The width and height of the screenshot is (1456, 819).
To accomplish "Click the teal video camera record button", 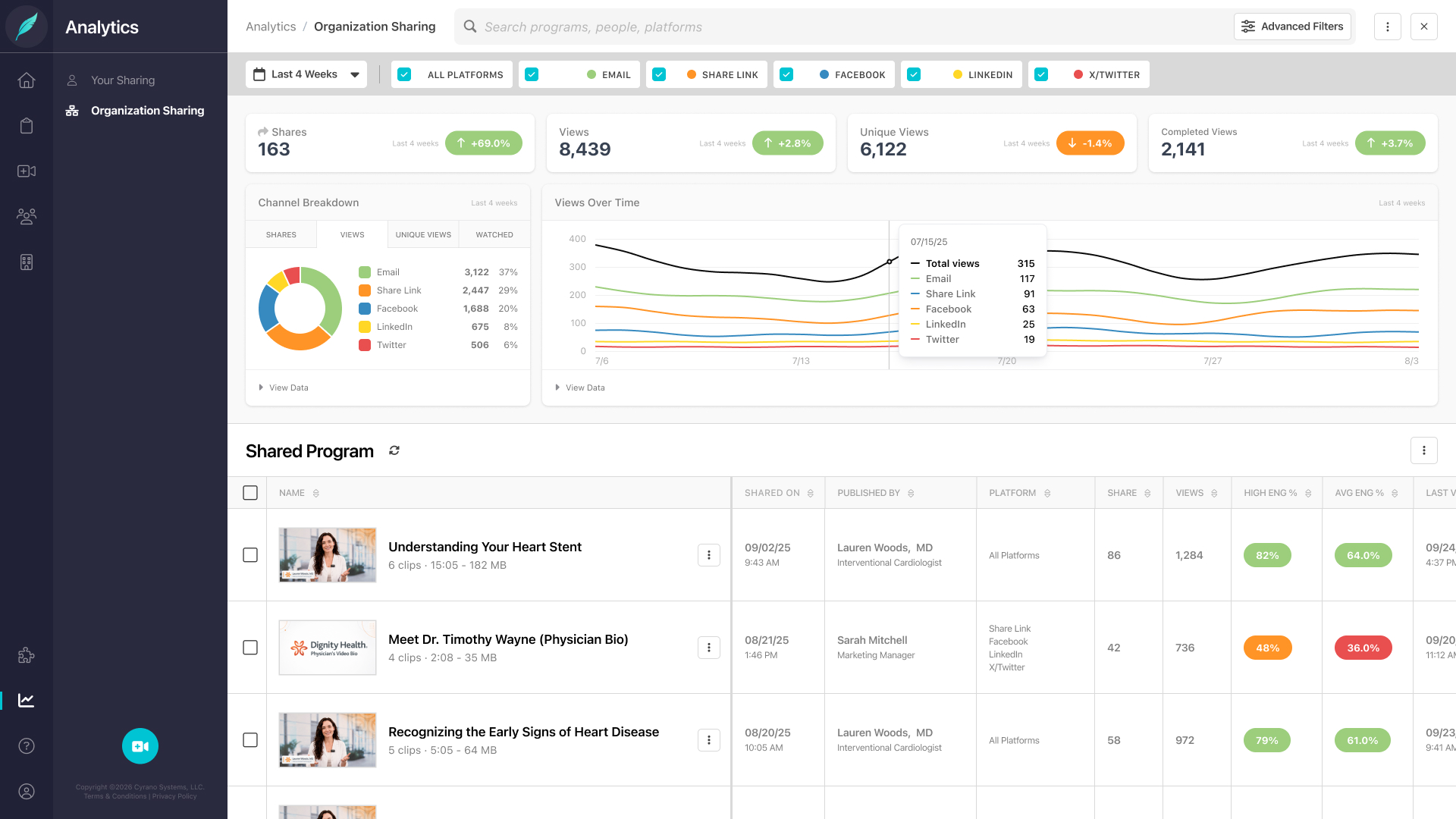I will point(140,746).
